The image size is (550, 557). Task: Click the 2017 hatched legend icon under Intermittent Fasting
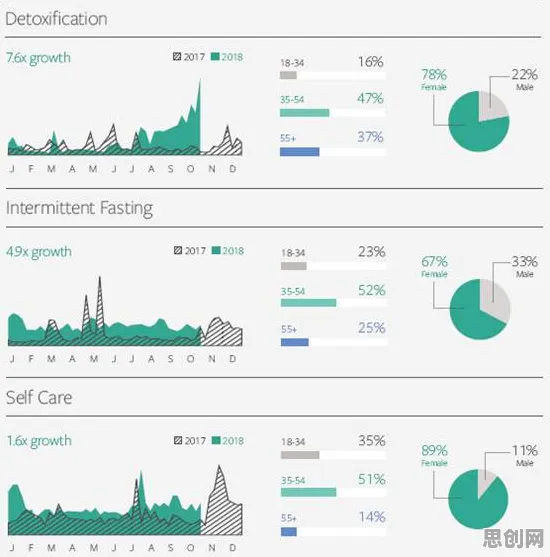[178, 250]
